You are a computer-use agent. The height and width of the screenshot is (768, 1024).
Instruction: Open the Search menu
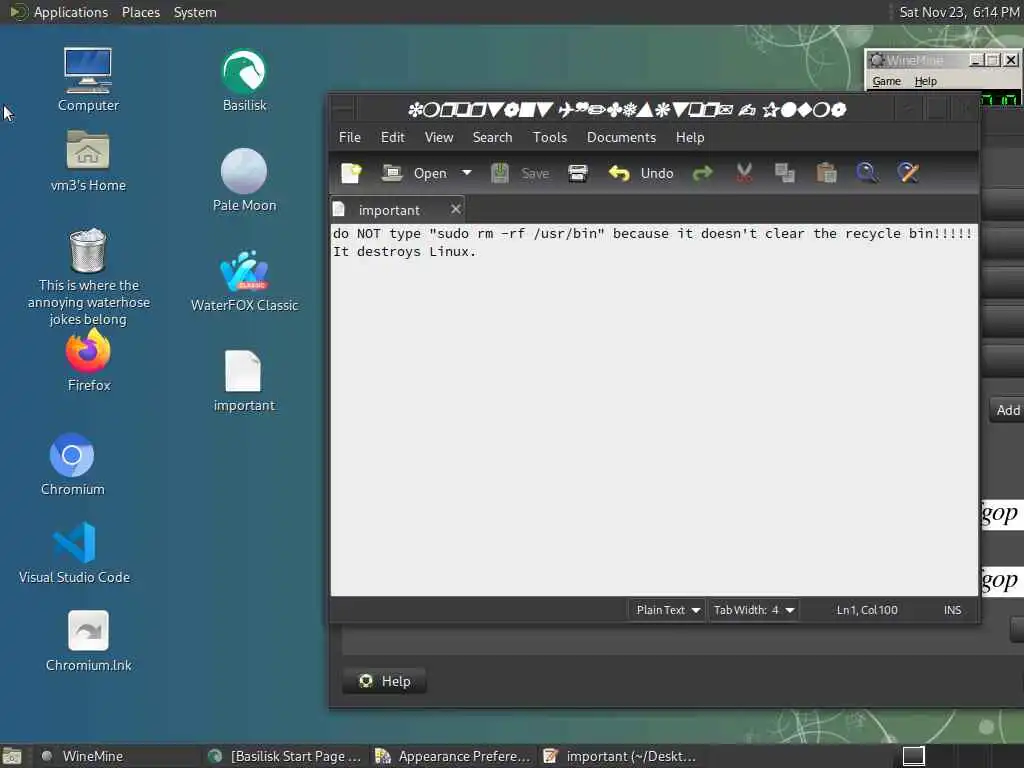point(492,137)
